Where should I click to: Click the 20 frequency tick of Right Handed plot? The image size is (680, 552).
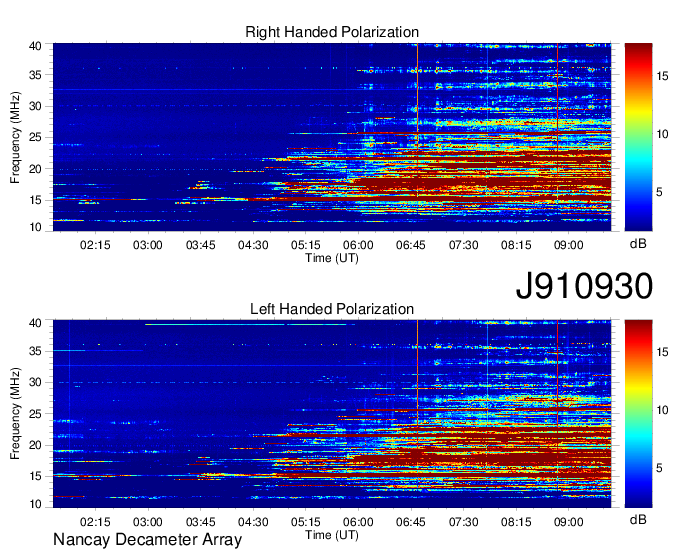coord(35,169)
